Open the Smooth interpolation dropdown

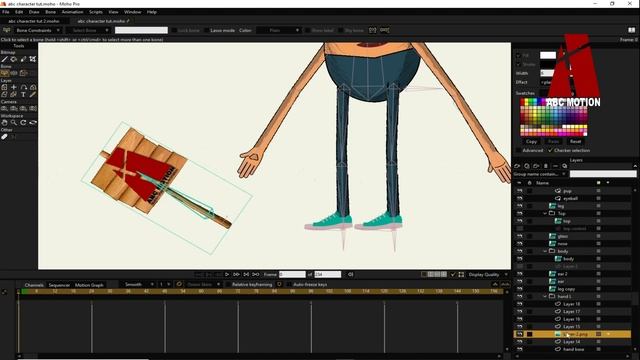(x=139, y=284)
